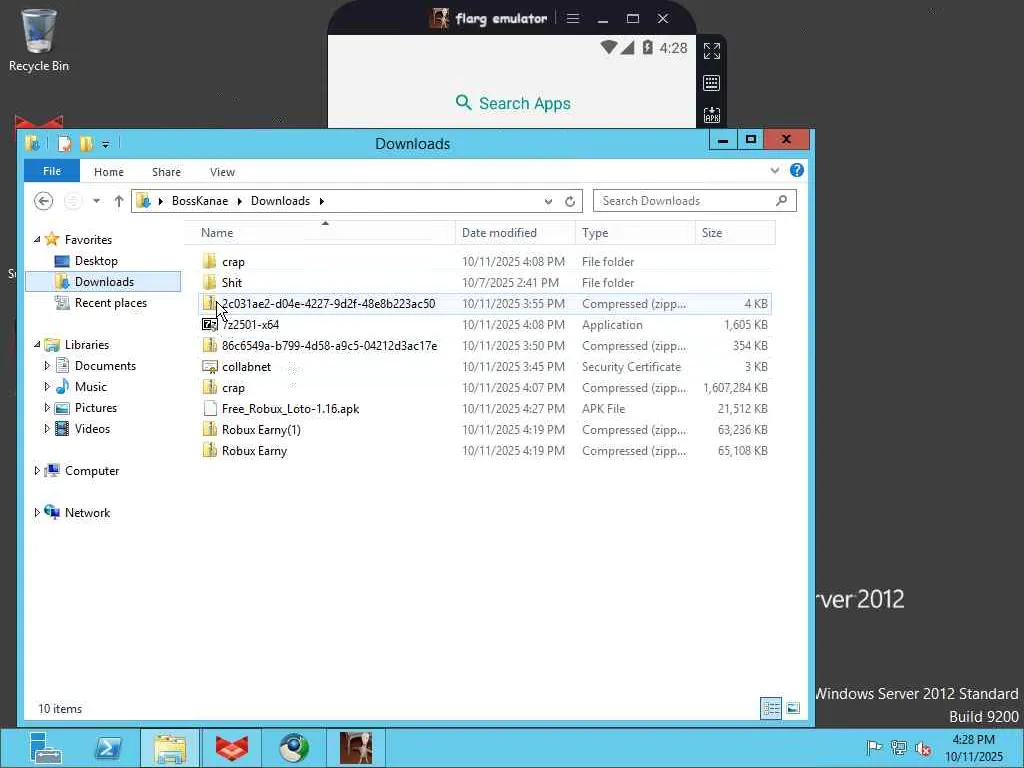Open Recycle Bin on the desktop
1024x768 pixels.
click(39, 40)
